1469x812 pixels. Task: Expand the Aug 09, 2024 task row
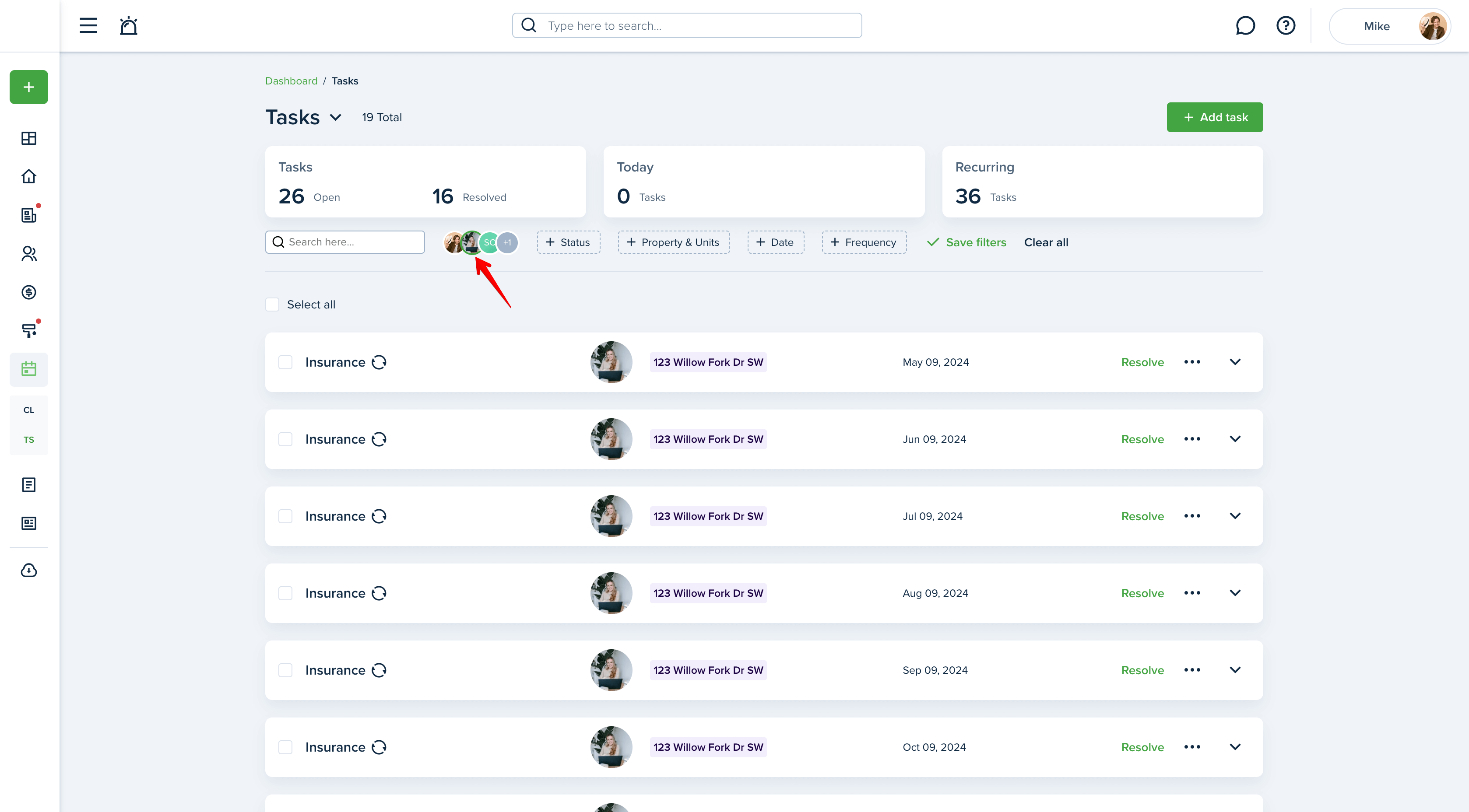point(1235,593)
